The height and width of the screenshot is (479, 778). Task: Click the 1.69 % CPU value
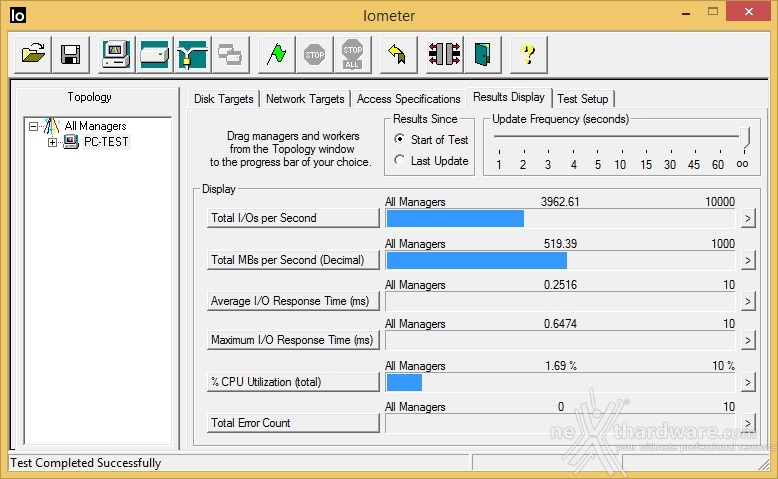(x=561, y=366)
